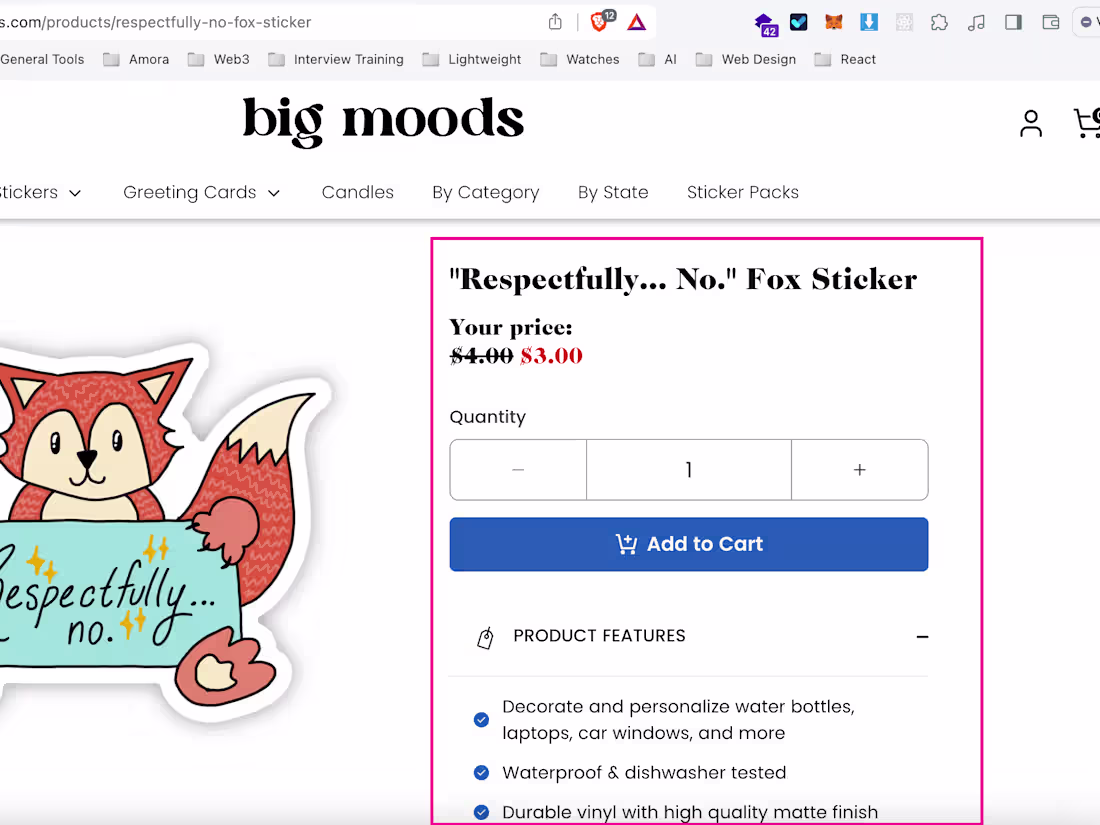Open the extensions puzzle piece menu
Image resolution: width=1100 pixels, height=825 pixels.
939,22
